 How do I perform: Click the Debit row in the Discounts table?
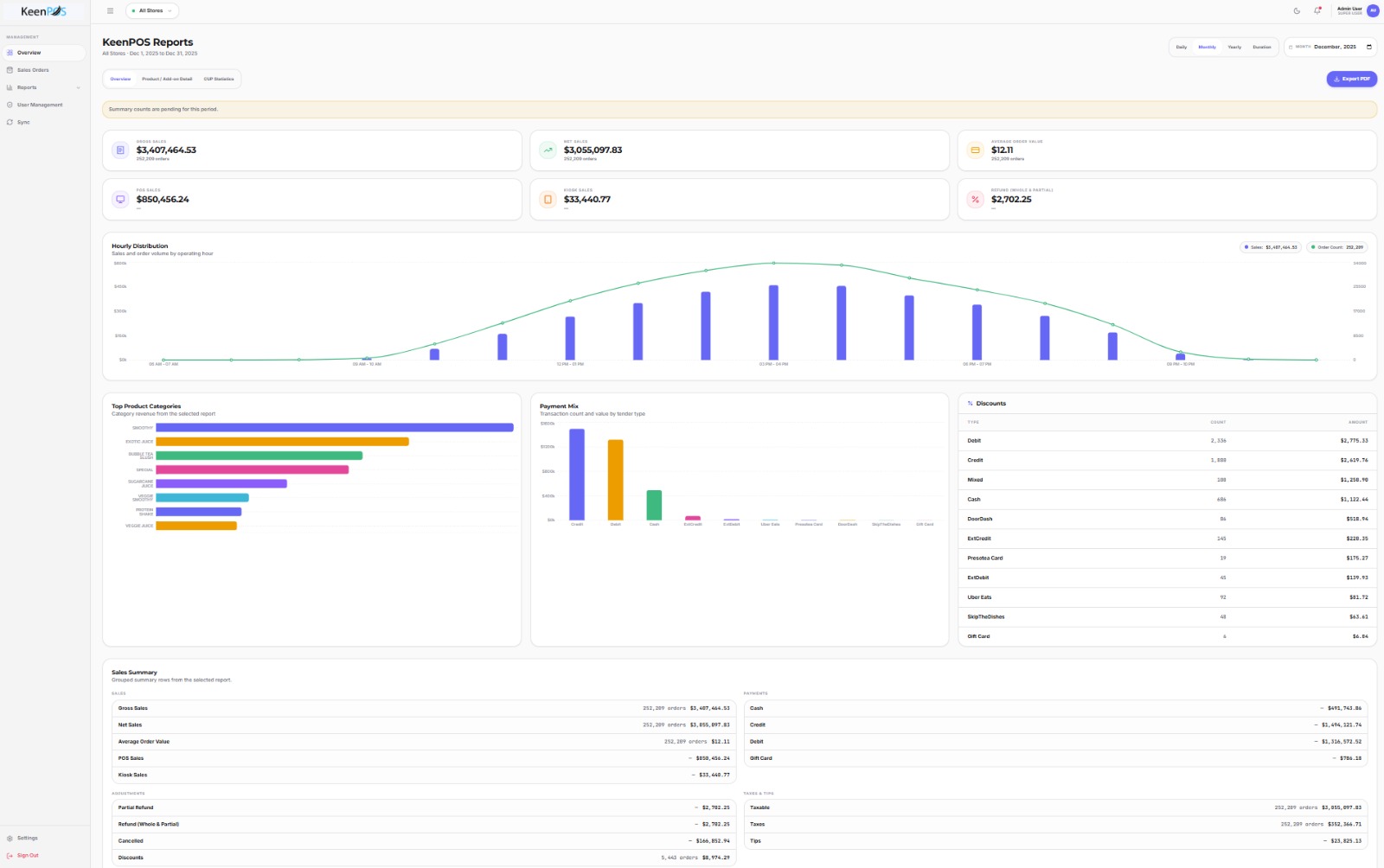pos(1167,441)
